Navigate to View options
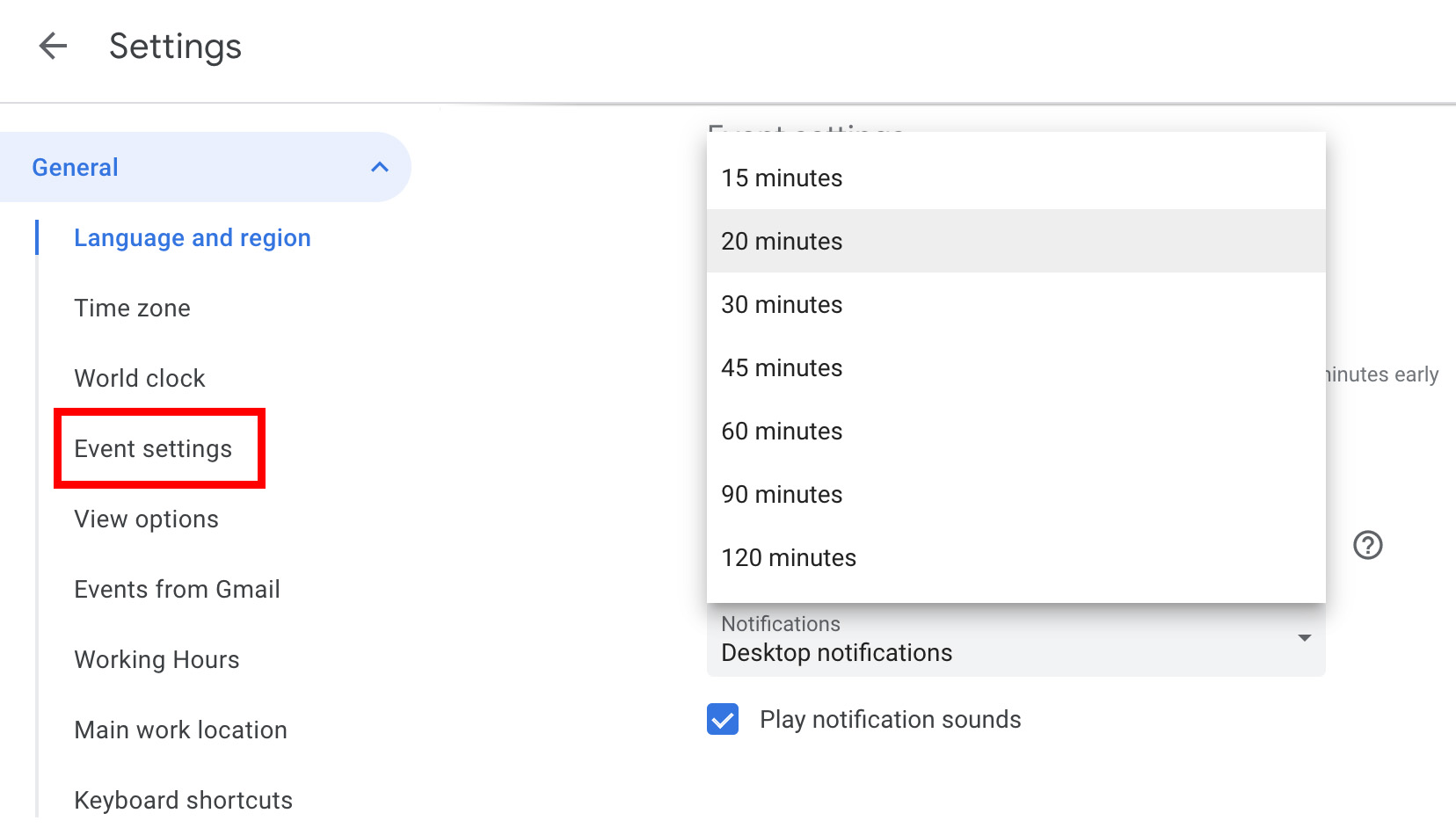 point(146,519)
